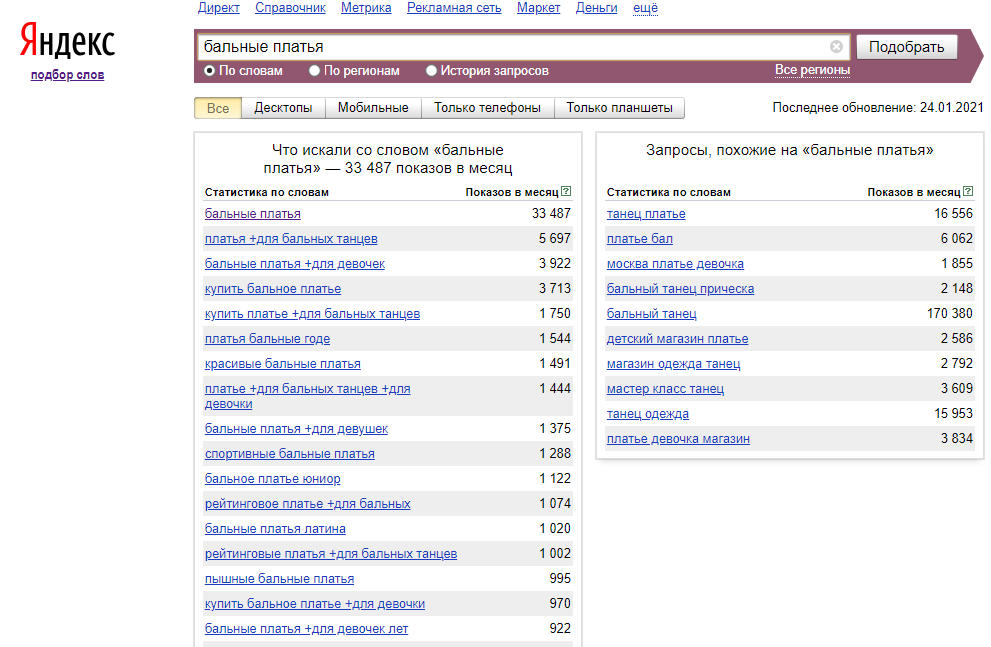The height and width of the screenshot is (647, 991).
Task: Click the impressions value '3 713'
Action: tap(555, 288)
